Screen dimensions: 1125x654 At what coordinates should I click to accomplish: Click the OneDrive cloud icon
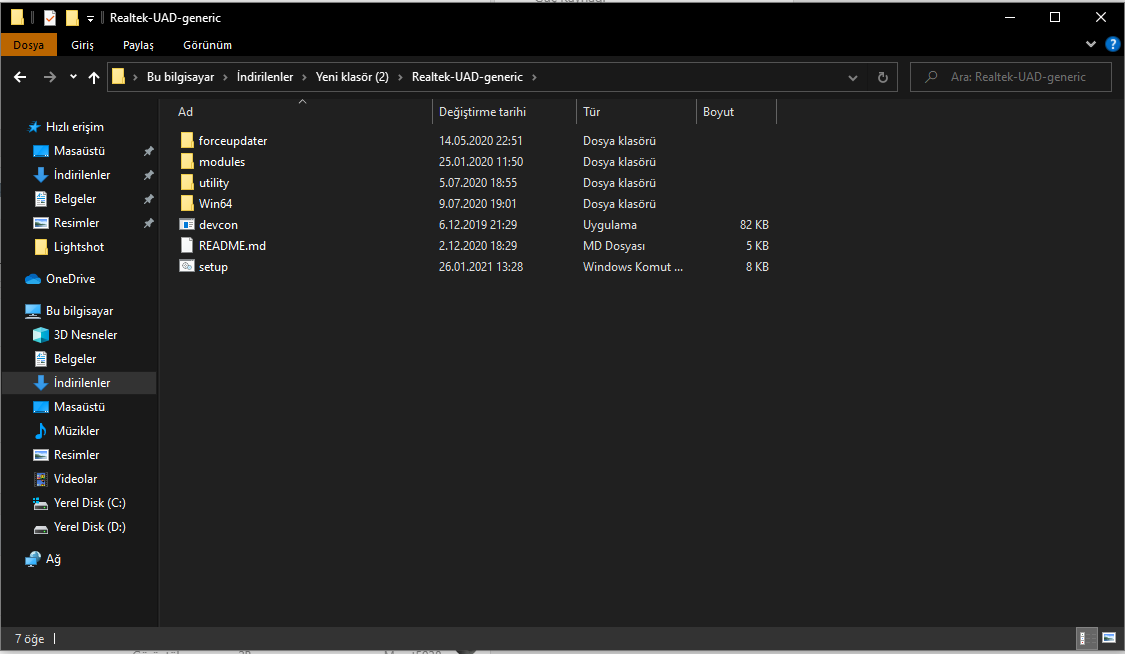[33, 279]
